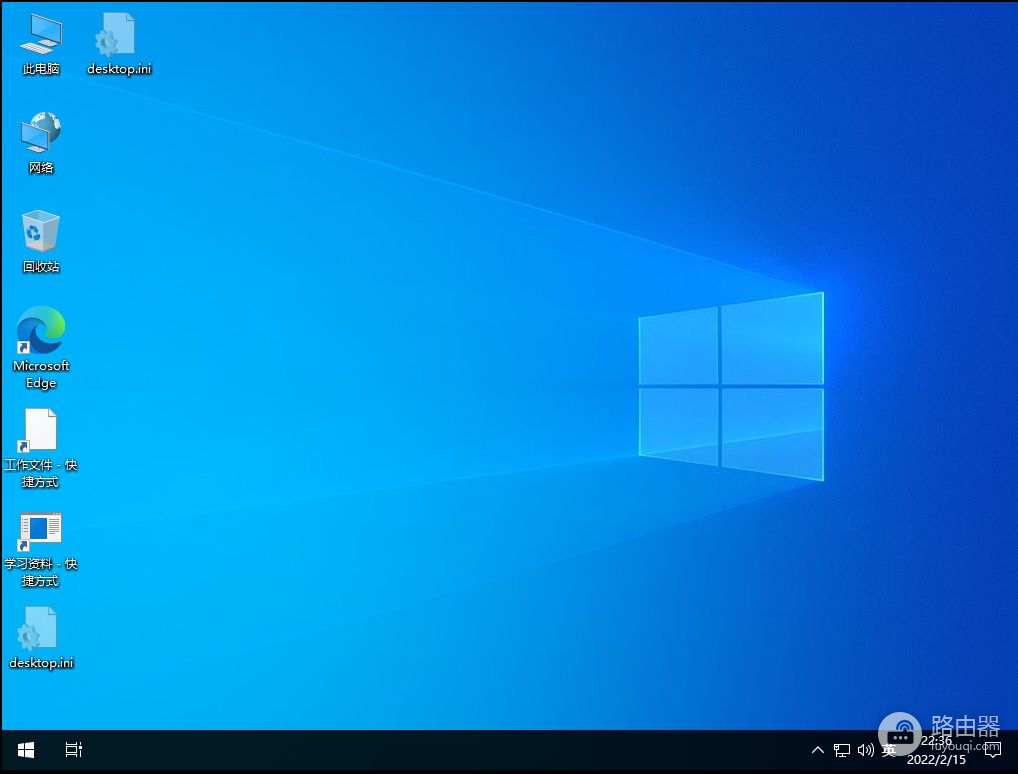Open the clock showing 2022/2/15

936,751
